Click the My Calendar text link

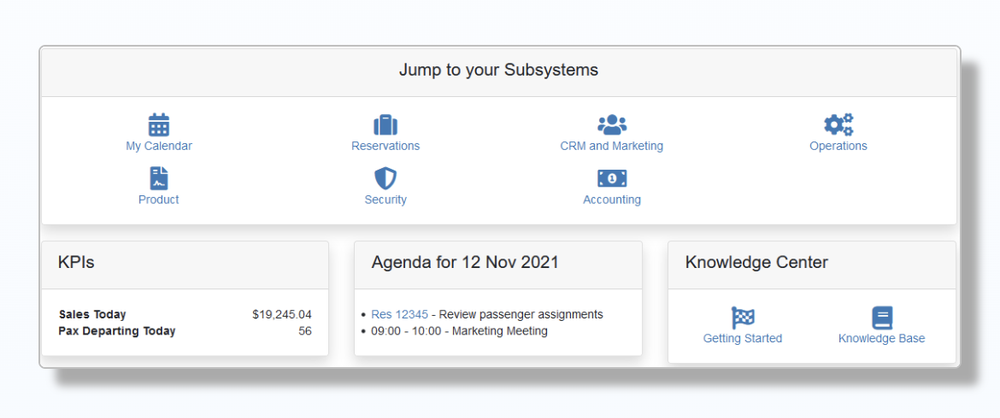click(x=159, y=146)
